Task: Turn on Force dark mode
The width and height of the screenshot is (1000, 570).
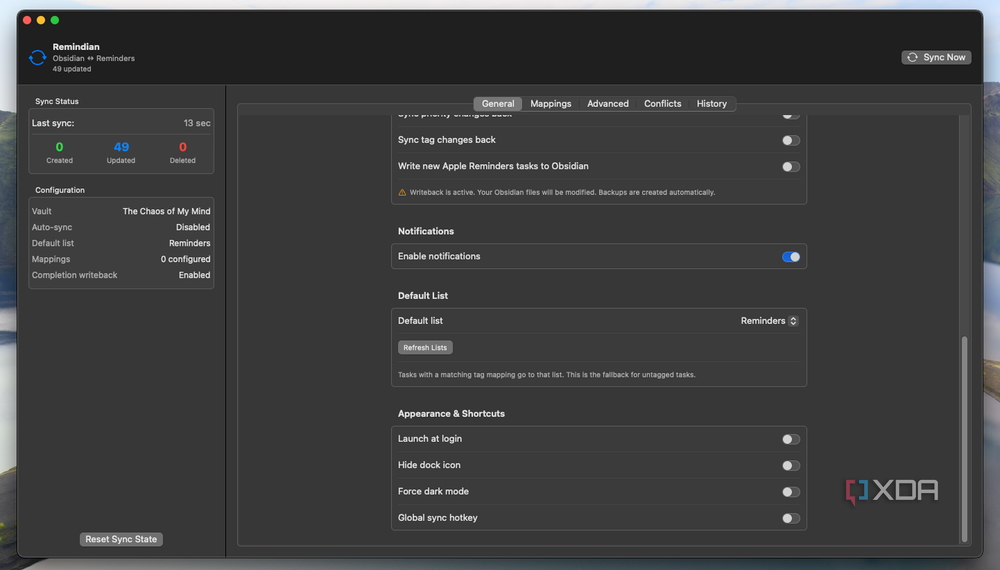Action: (x=791, y=492)
